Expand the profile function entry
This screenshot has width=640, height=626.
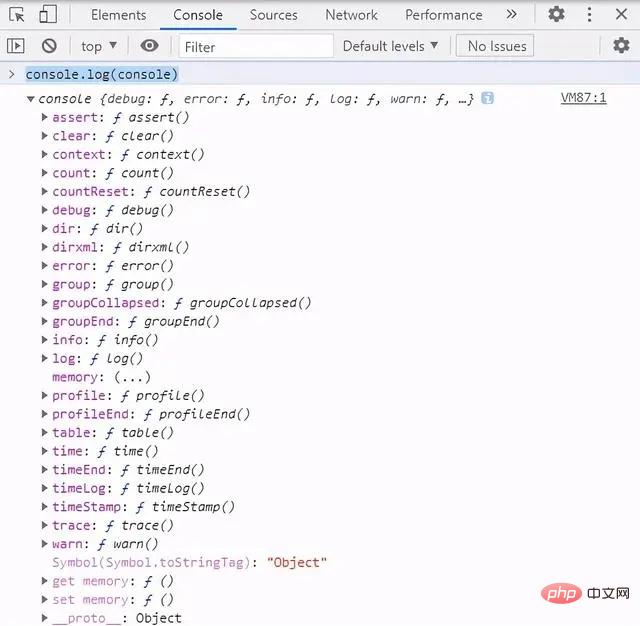coord(44,395)
